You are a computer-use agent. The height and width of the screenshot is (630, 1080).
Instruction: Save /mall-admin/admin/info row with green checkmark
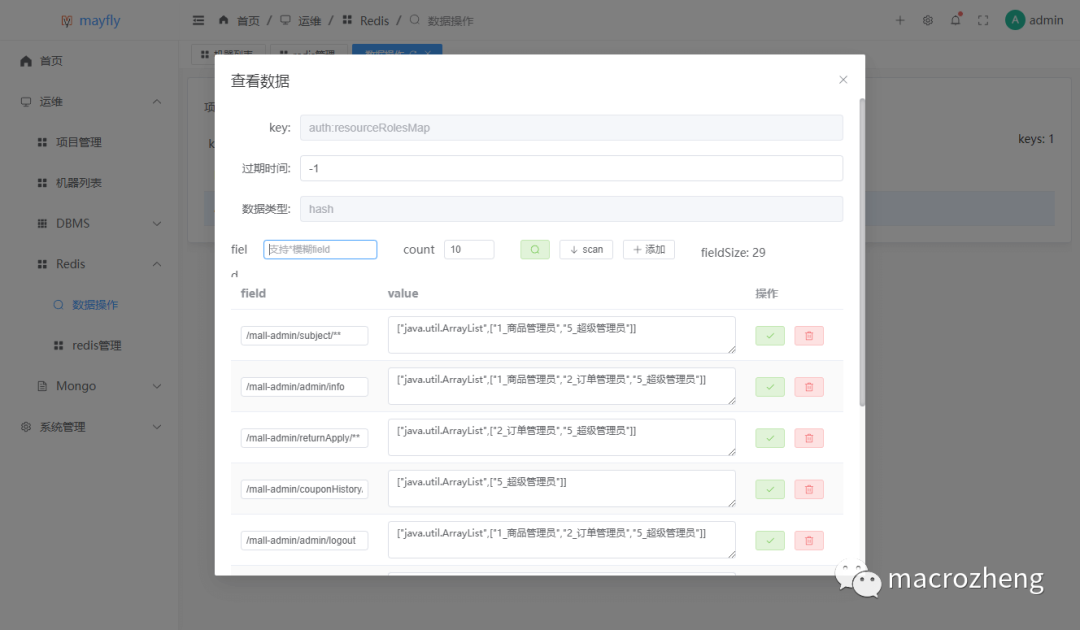pyautogui.click(x=769, y=386)
